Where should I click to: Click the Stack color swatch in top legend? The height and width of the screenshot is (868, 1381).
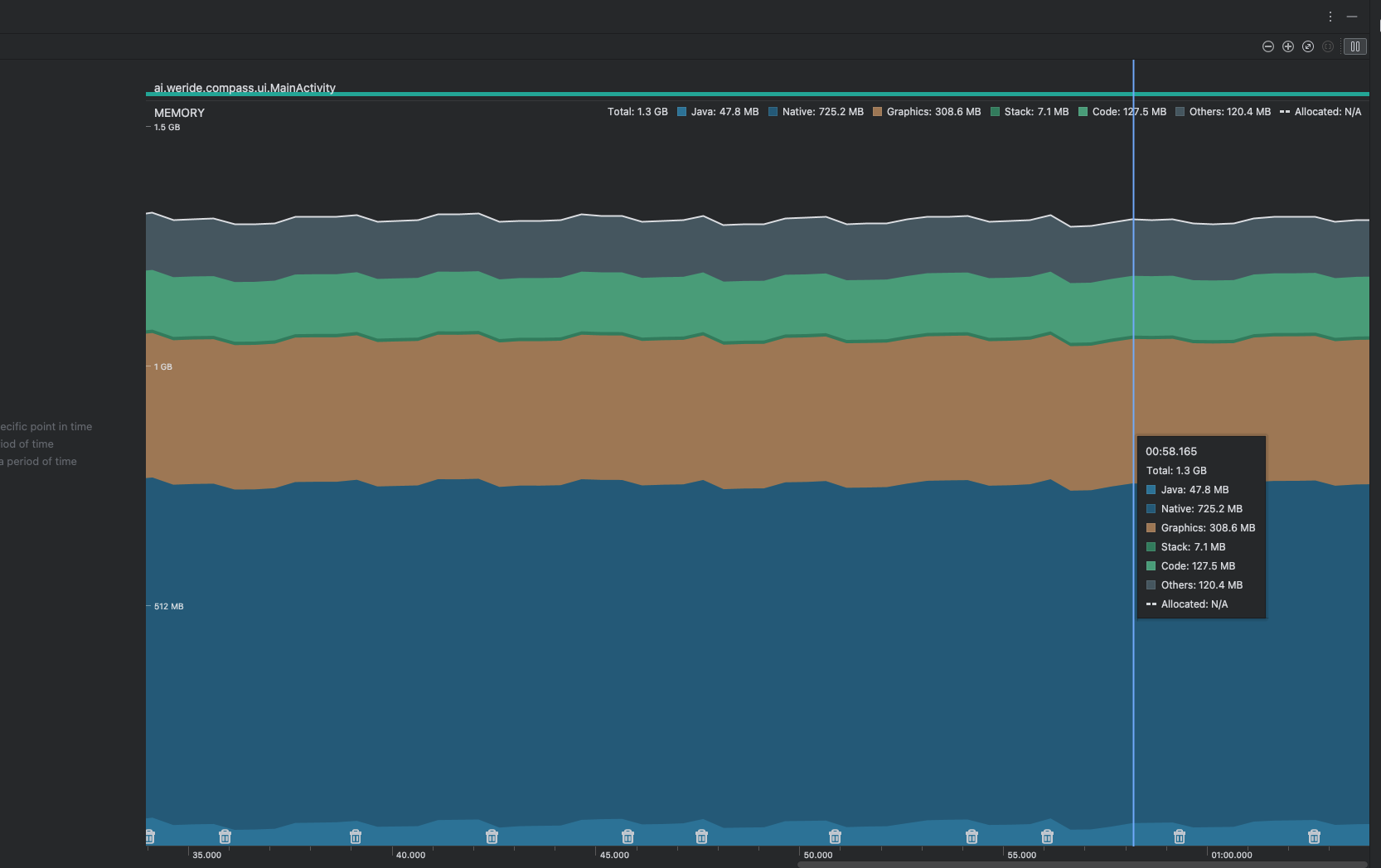995,112
